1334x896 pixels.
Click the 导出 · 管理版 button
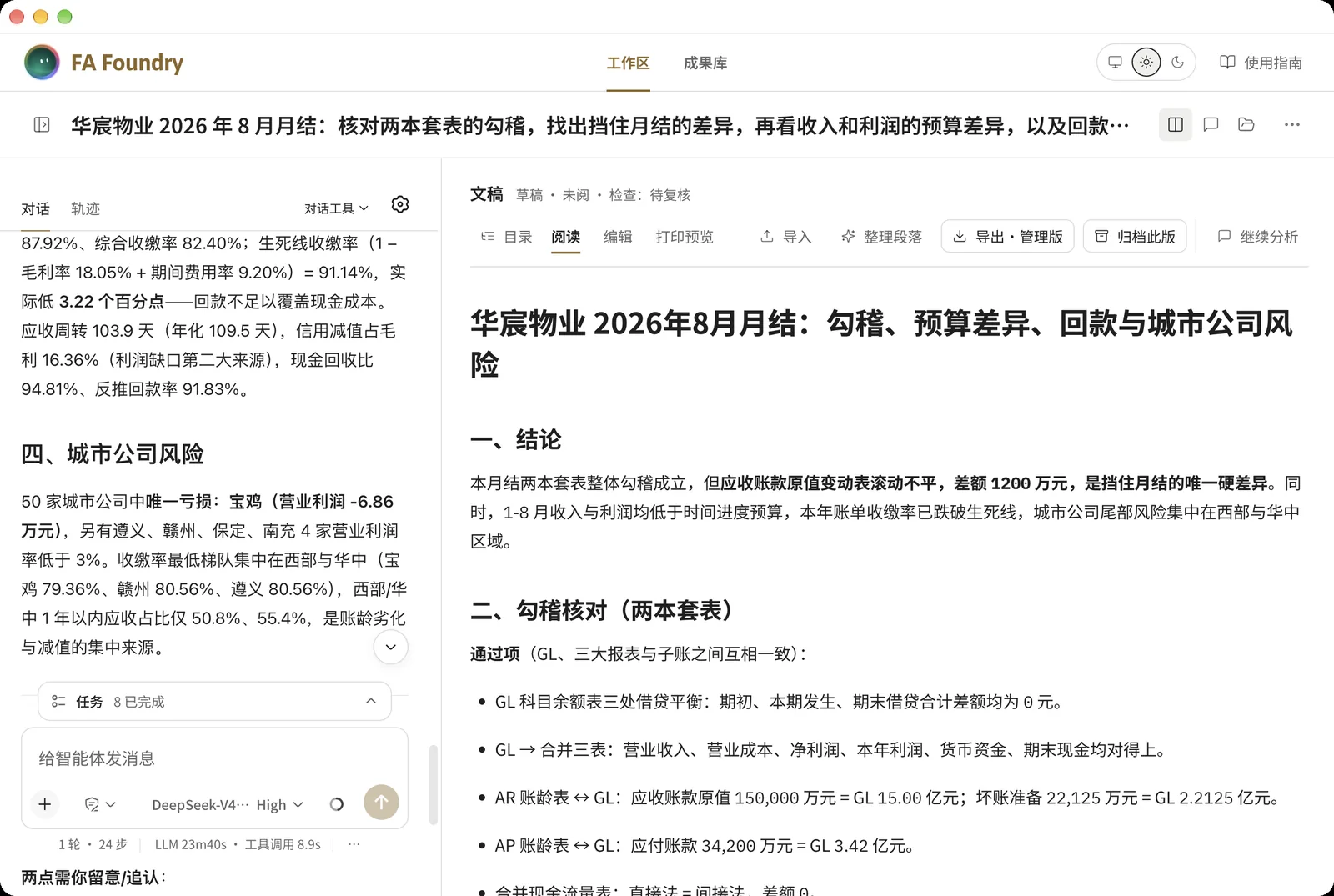tap(1007, 237)
